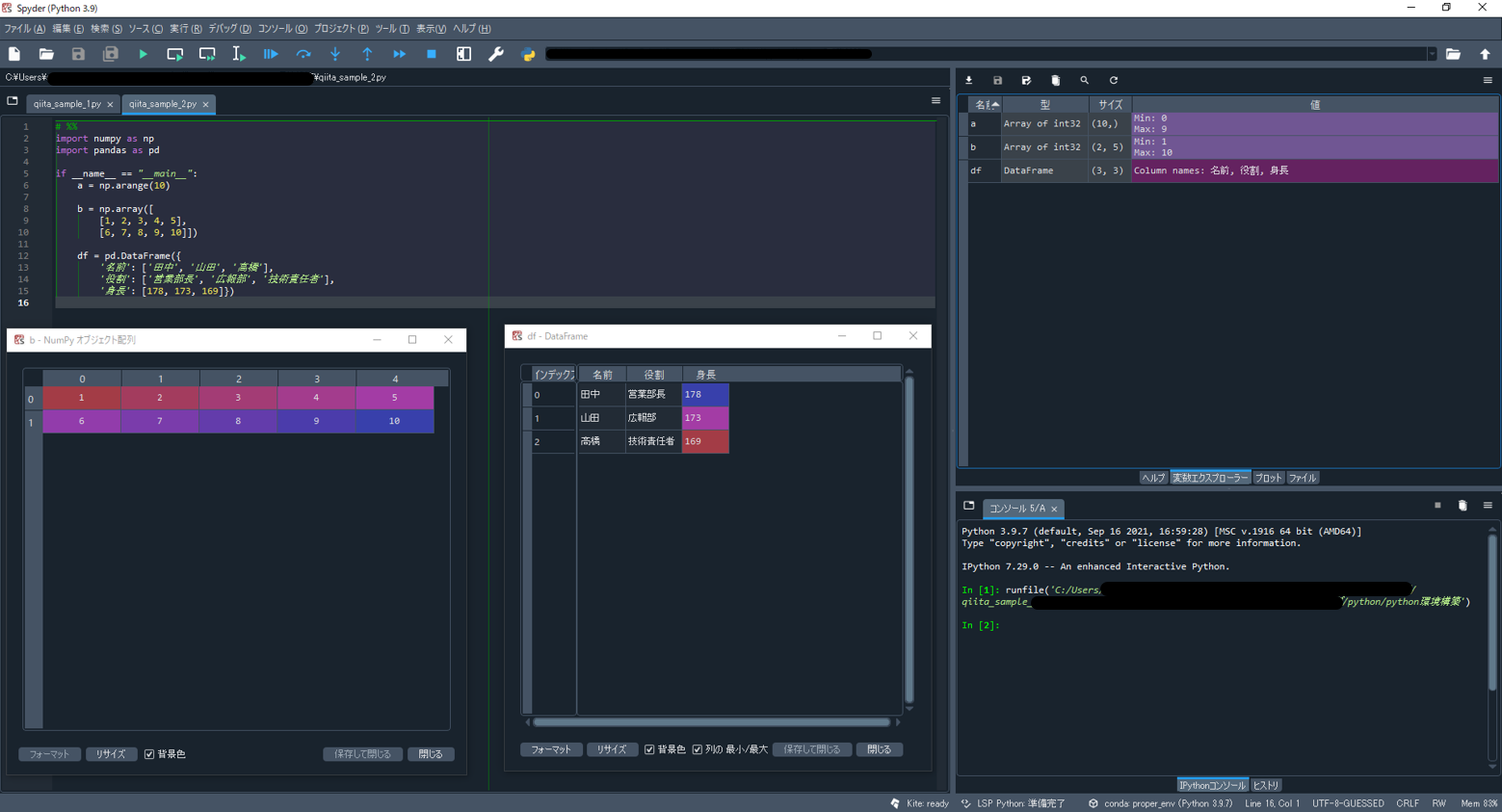The width and height of the screenshot is (1502, 812).
Task: Open the Python path manager
Action: click(527, 55)
